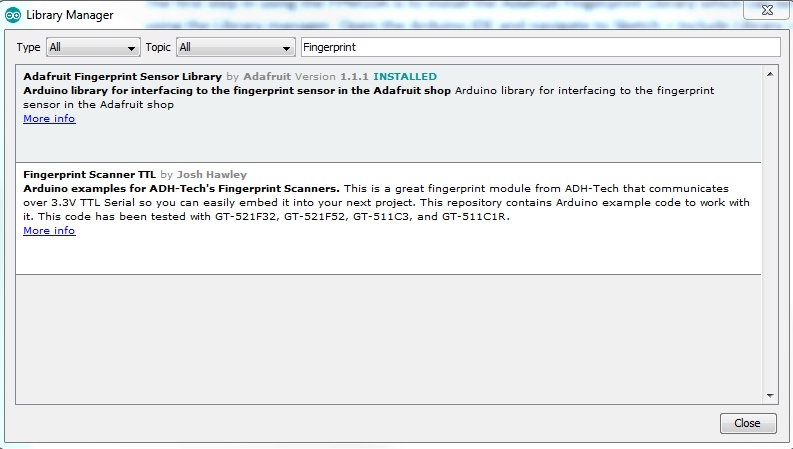This screenshot has height=449, width=793.
Task: Click the Library Manager window title text
Action: [x=70, y=15]
